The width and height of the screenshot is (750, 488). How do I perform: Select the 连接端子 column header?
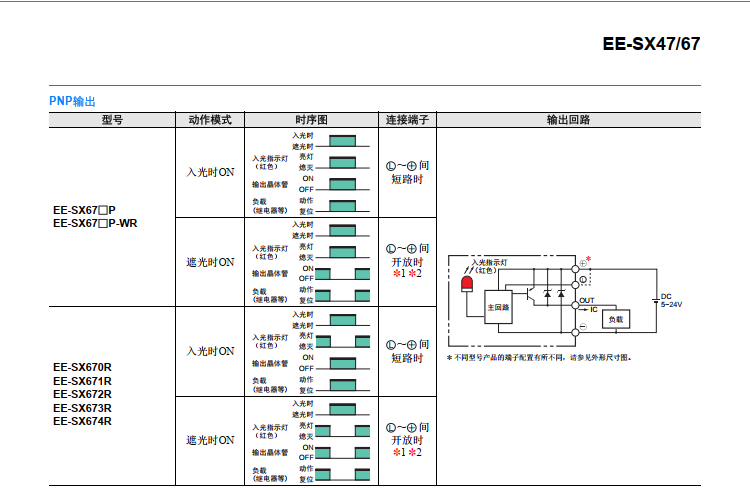coord(407,120)
